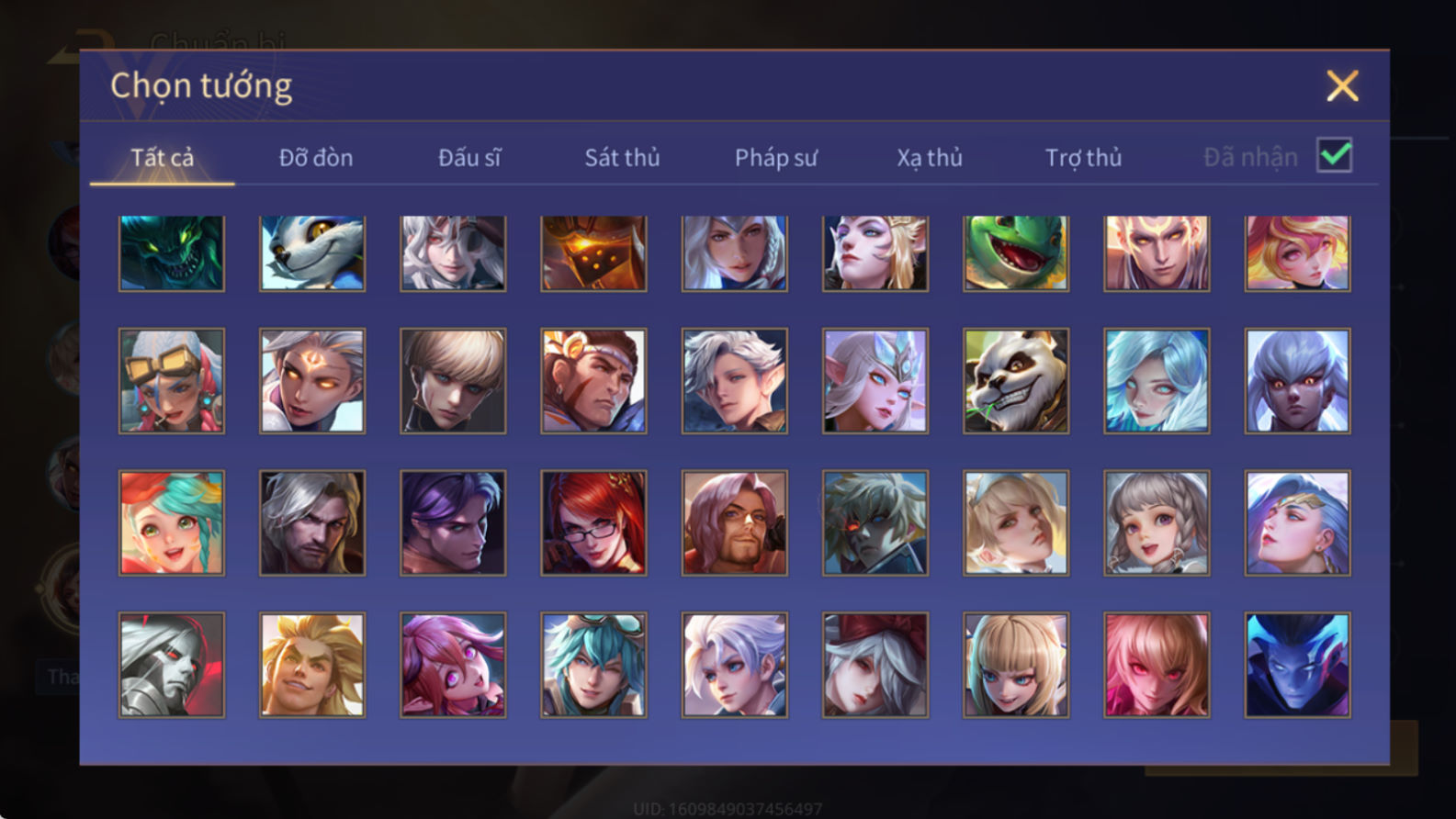Pick the green frog hero portrait
This screenshot has height=819, width=1456.
tap(1016, 253)
